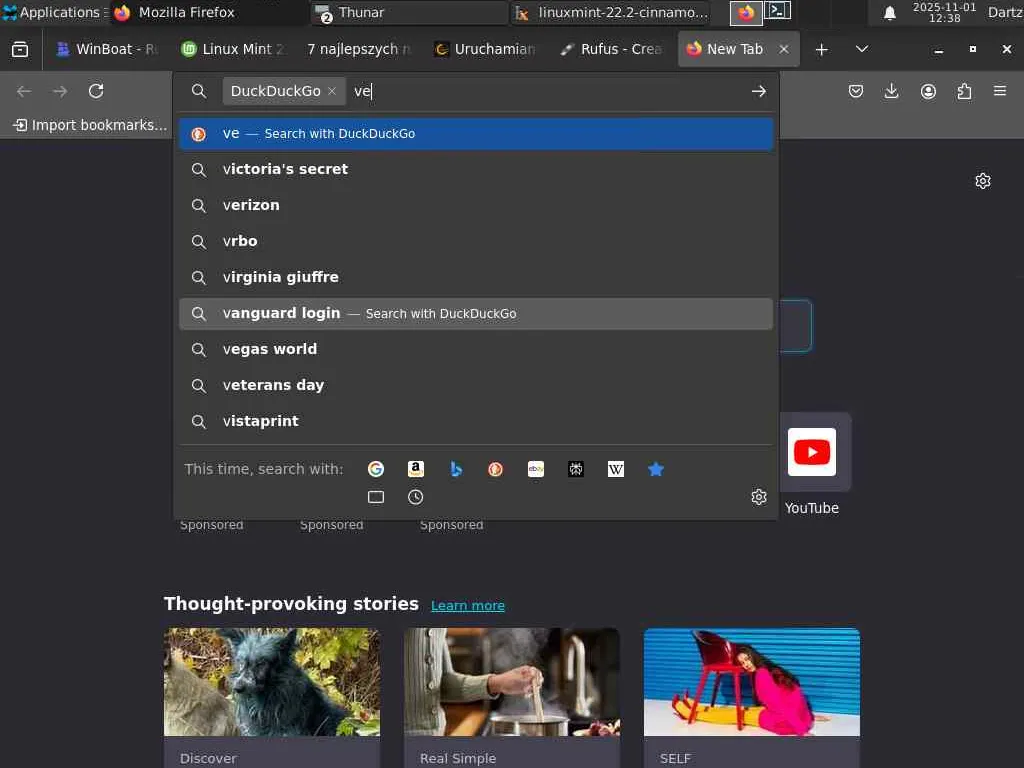Switch to Linux Mint tab

click(232, 49)
